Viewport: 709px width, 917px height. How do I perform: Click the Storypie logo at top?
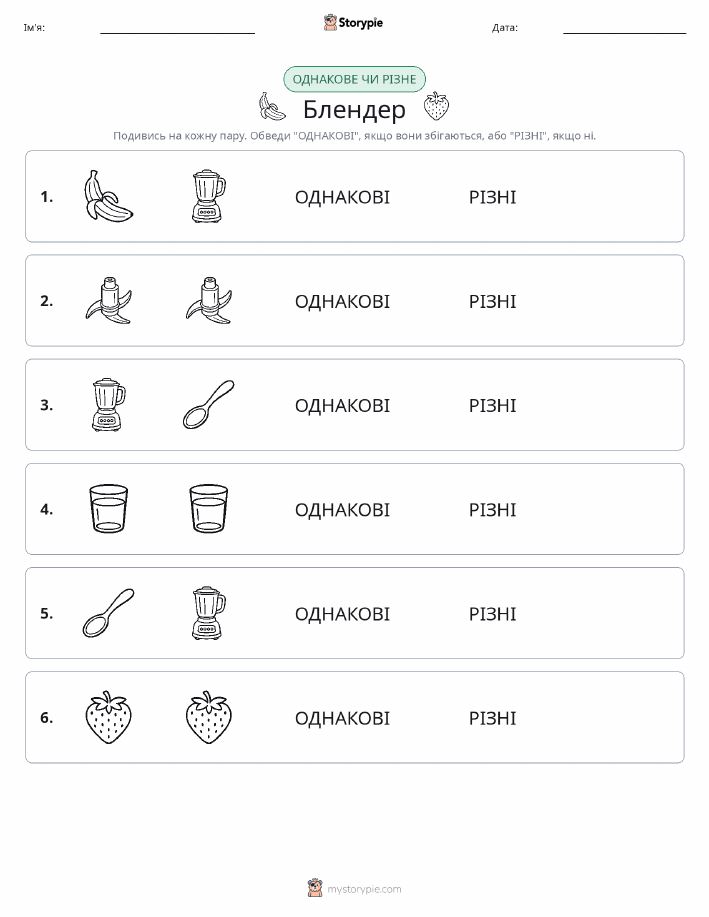point(353,23)
